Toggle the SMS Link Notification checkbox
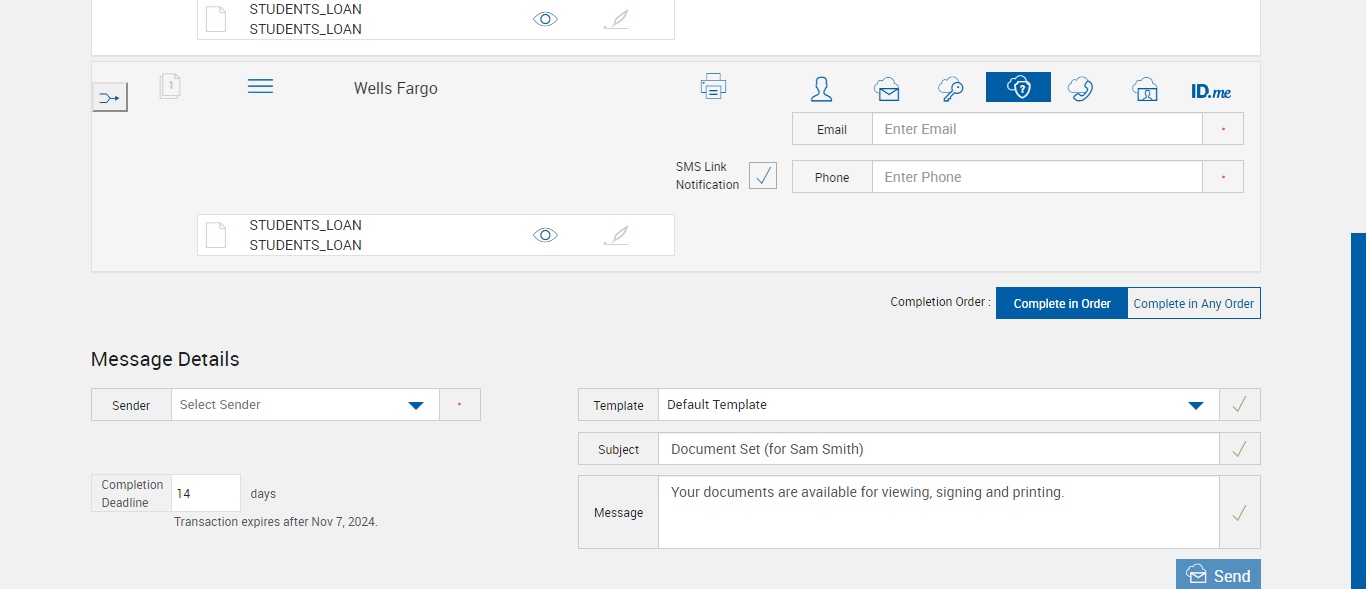1366x589 pixels. click(x=763, y=176)
